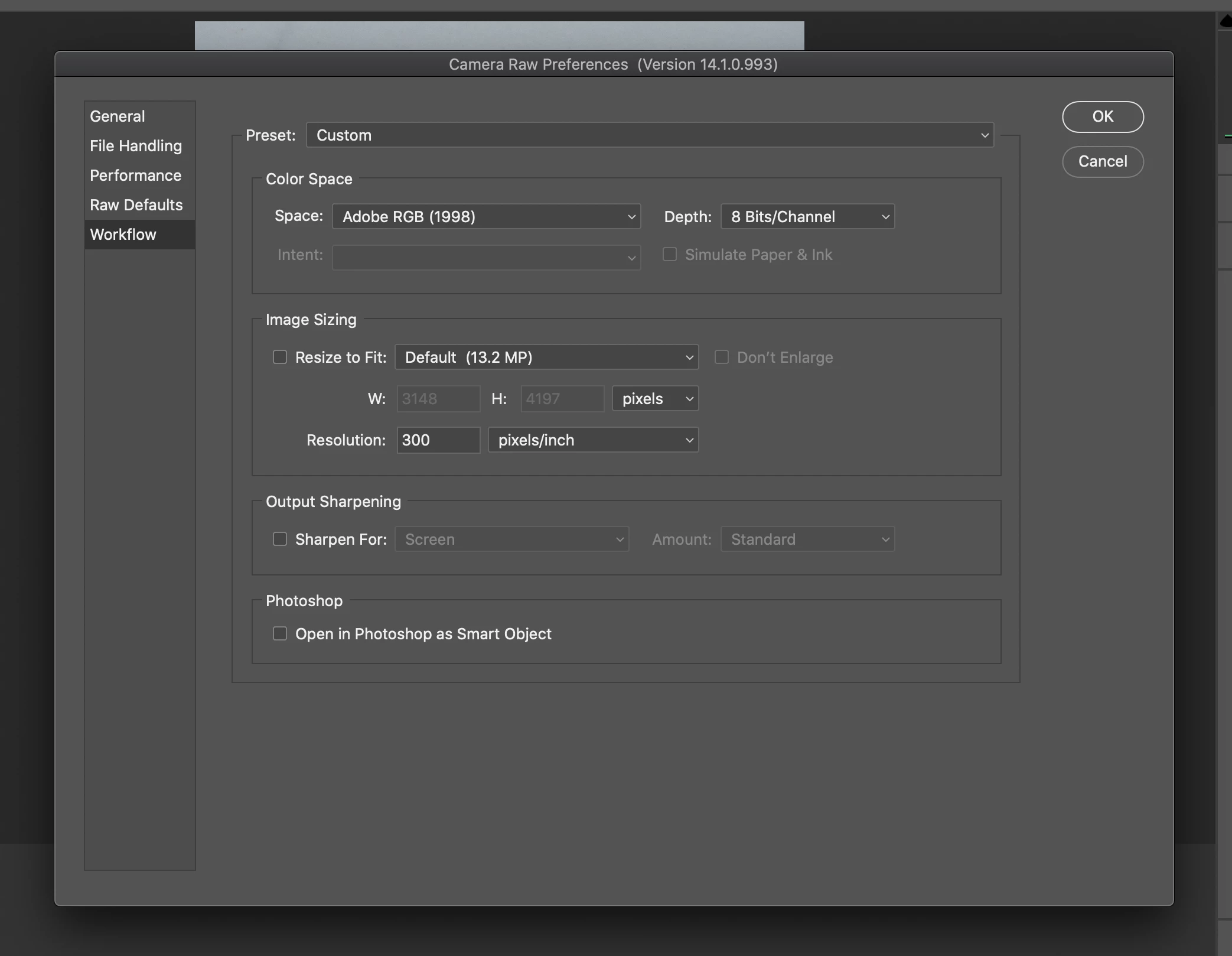The height and width of the screenshot is (956, 1232).
Task: Select Raw Defaults in the sidebar
Action: [136, 205]
